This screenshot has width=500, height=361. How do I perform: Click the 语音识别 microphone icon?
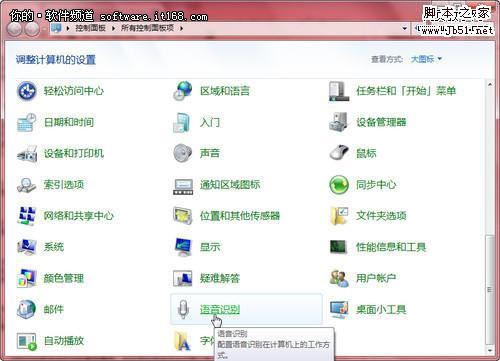(183, 310)
